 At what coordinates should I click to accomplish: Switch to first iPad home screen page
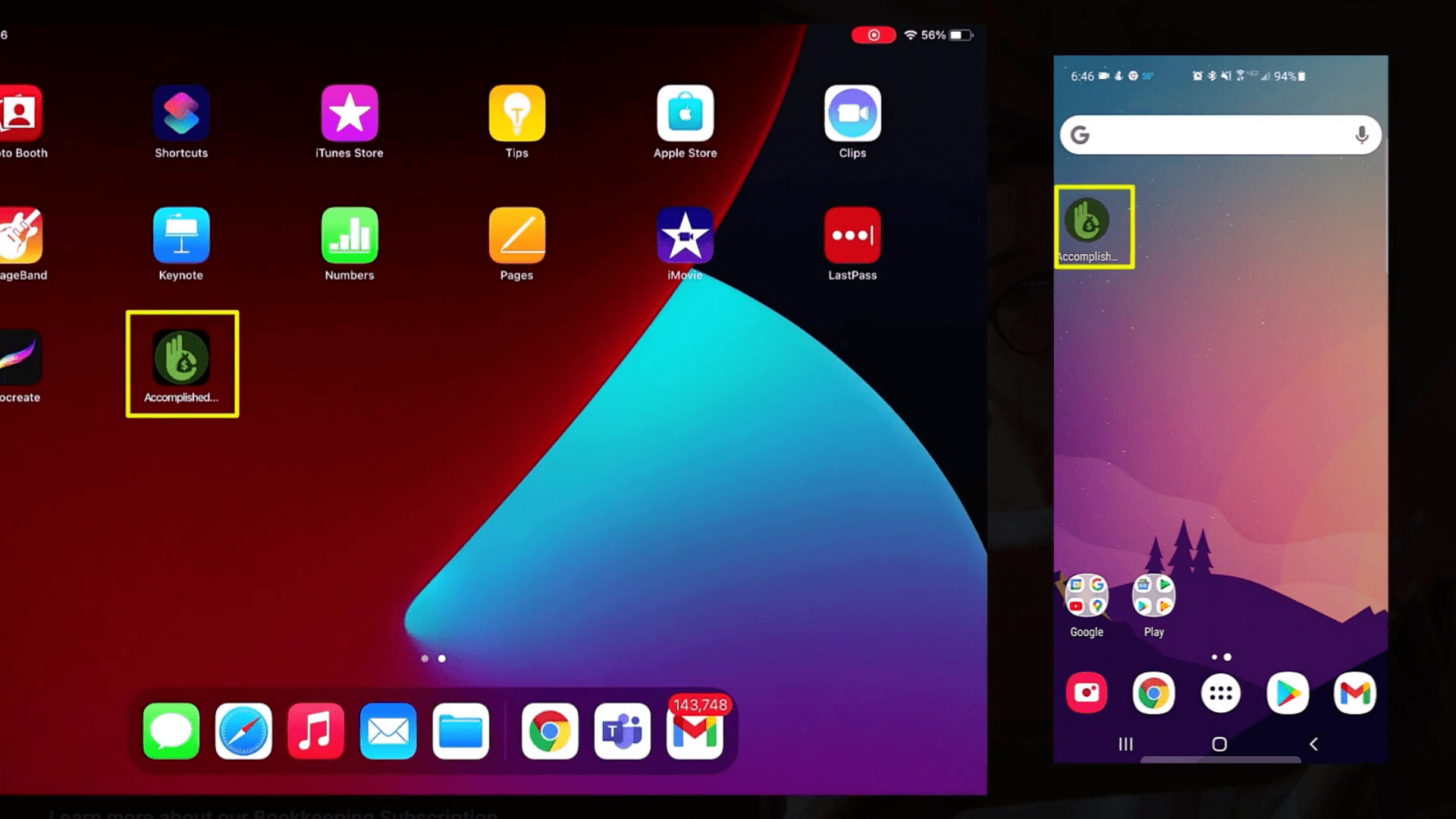click(x=424, y=657)
